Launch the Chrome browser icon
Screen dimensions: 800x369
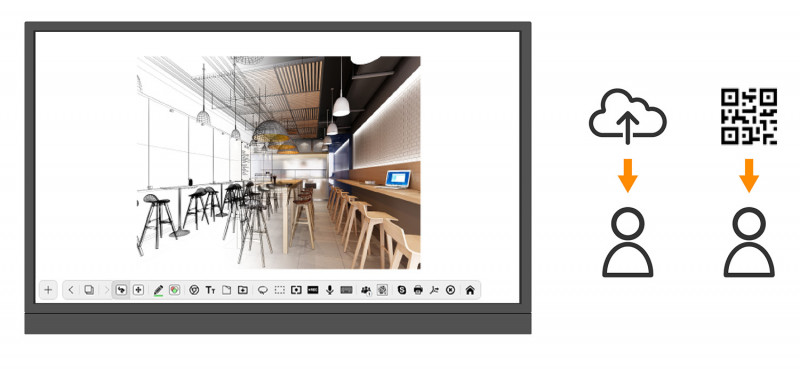(194, 290)
